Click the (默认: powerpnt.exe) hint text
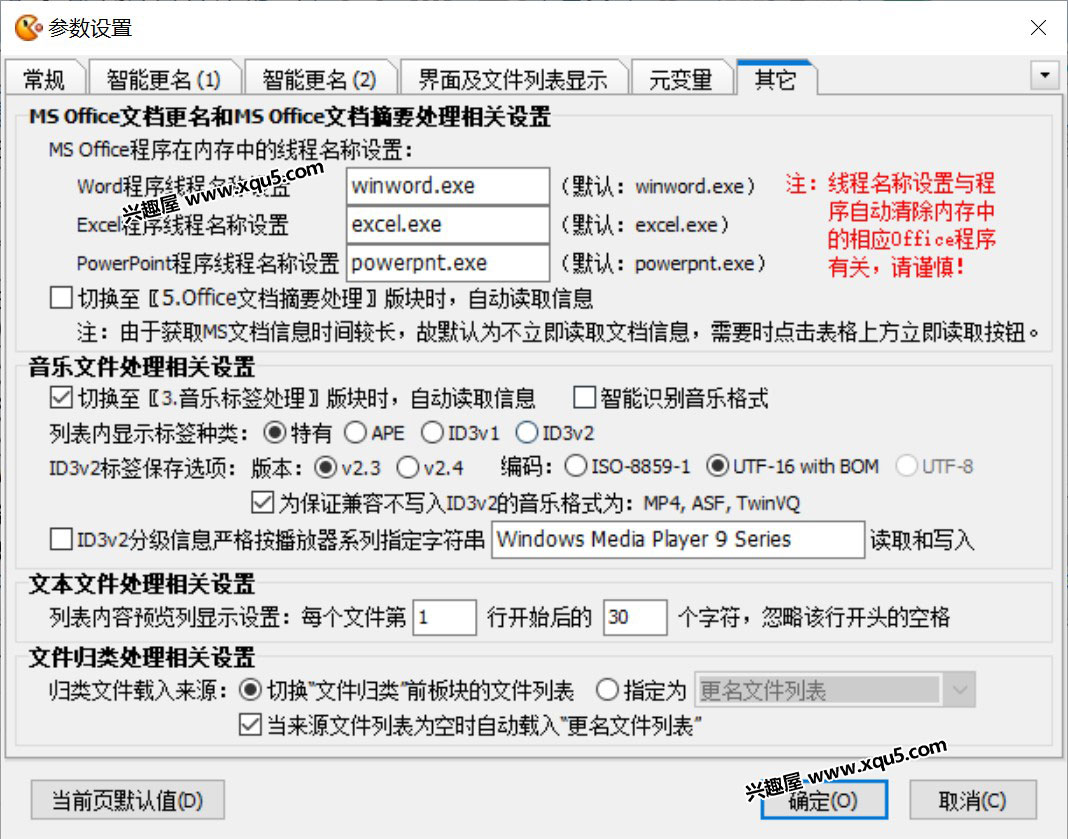 tap(663, 264)
